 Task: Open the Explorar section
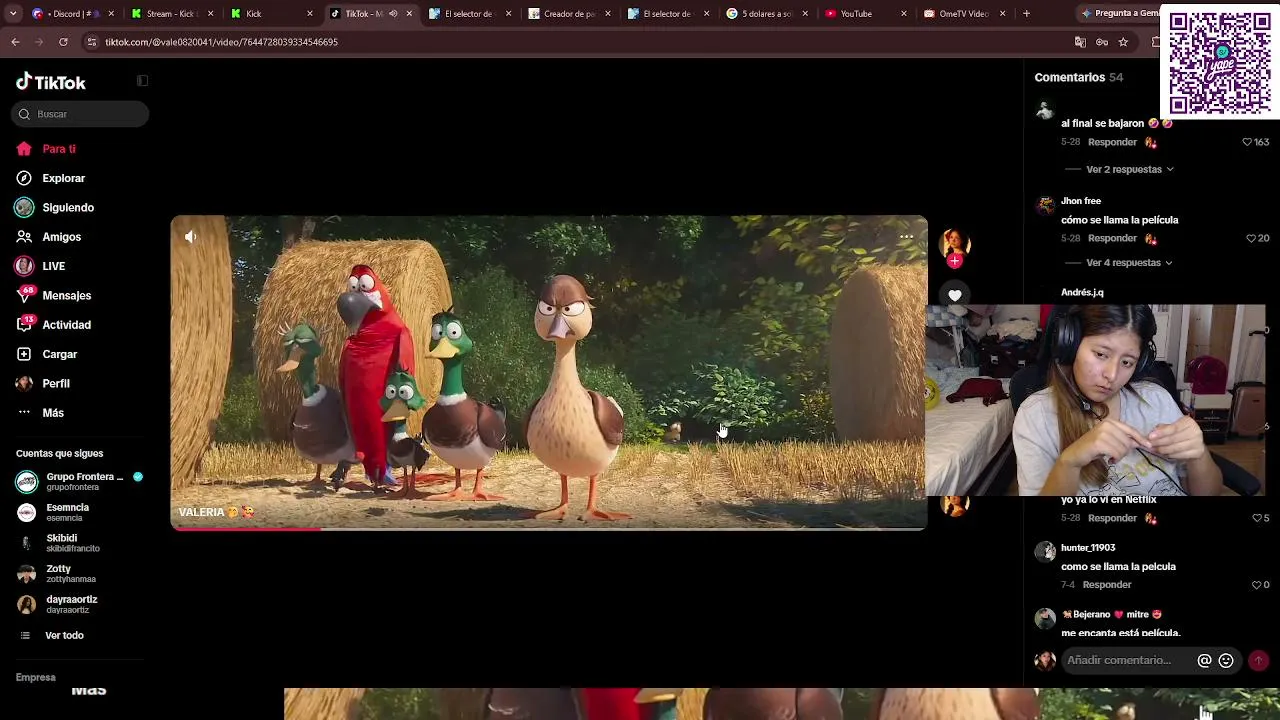click(x=63, y=178)
